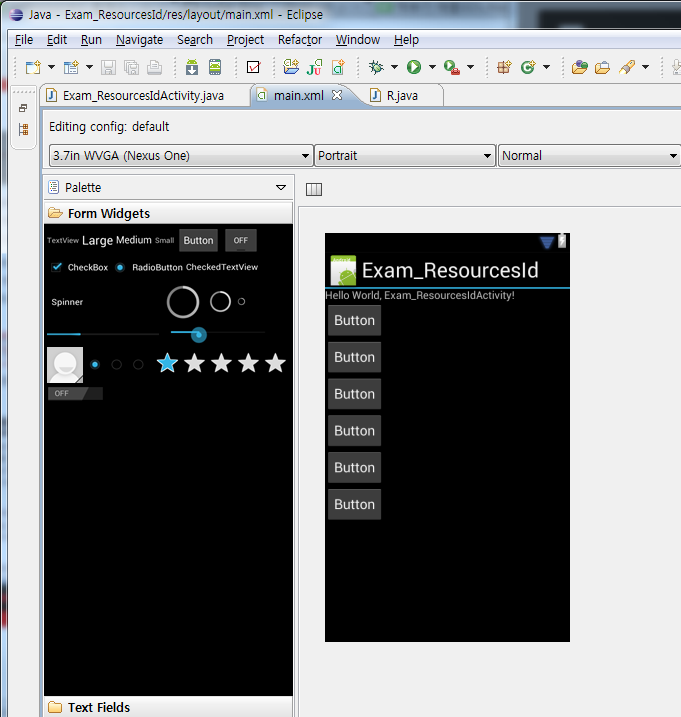The width and height of the screenshot is (681, 717).
Task: Select the ToggleButton OFF widget in palette
Action: pos(241,240)
